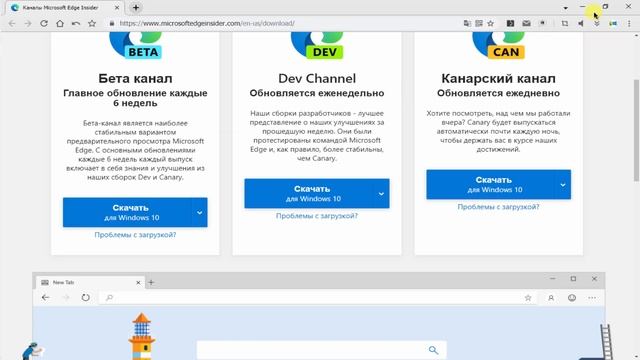Click smiley feedback icon in preview browser
The image size is (640, 360).
[x=572, y=298]
